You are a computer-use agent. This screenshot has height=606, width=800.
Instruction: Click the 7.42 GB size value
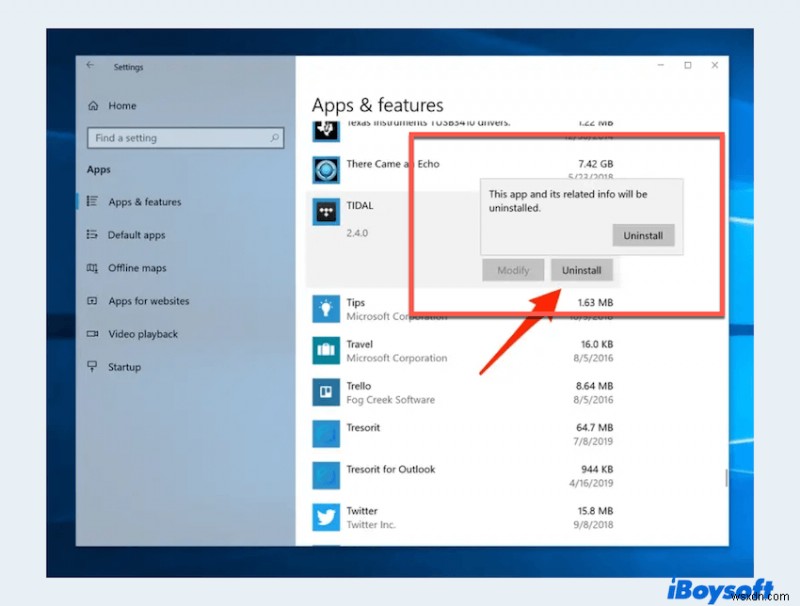pos(595,164)
